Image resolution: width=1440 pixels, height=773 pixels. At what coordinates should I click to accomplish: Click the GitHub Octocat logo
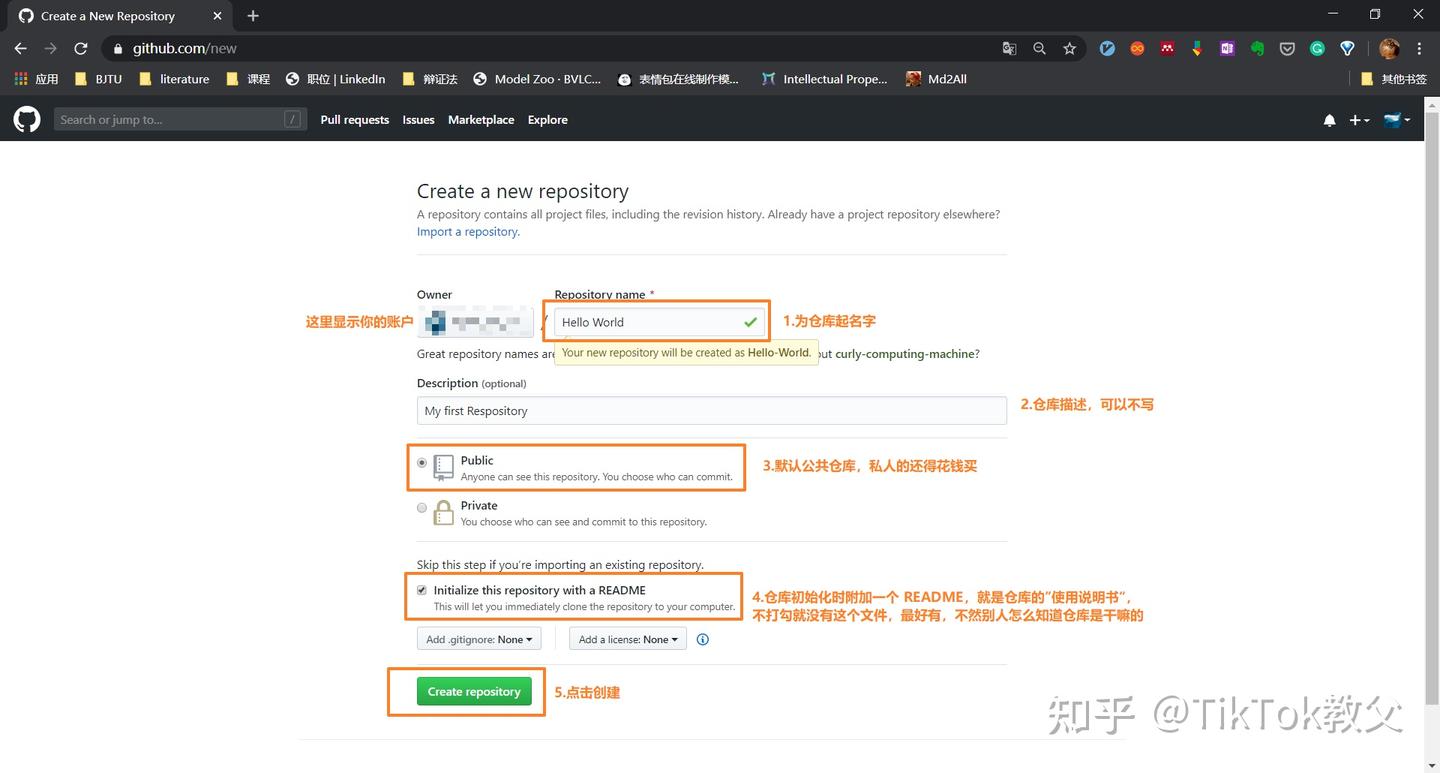point(26,119)
